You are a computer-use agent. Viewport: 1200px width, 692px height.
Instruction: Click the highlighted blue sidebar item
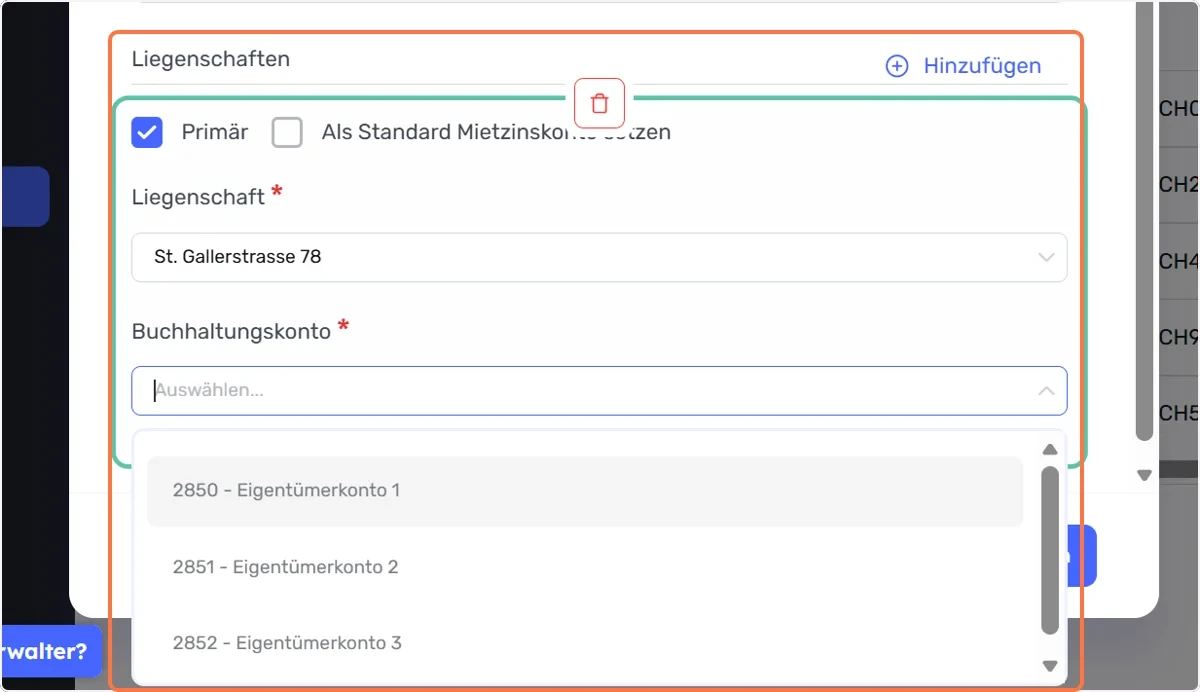[25, 196]
